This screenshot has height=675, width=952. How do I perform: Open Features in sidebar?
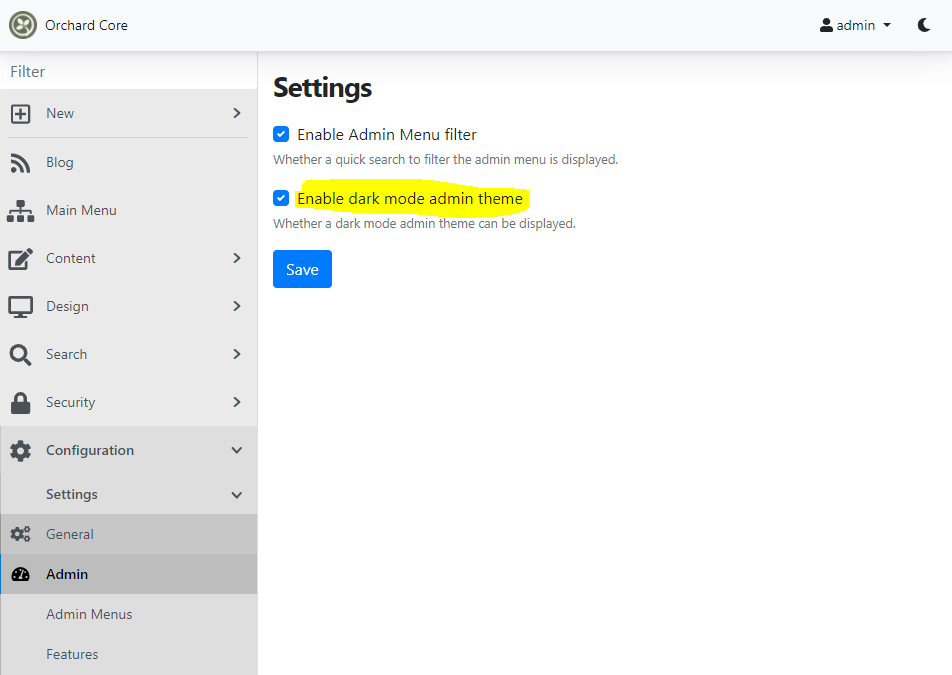(129, 654)
